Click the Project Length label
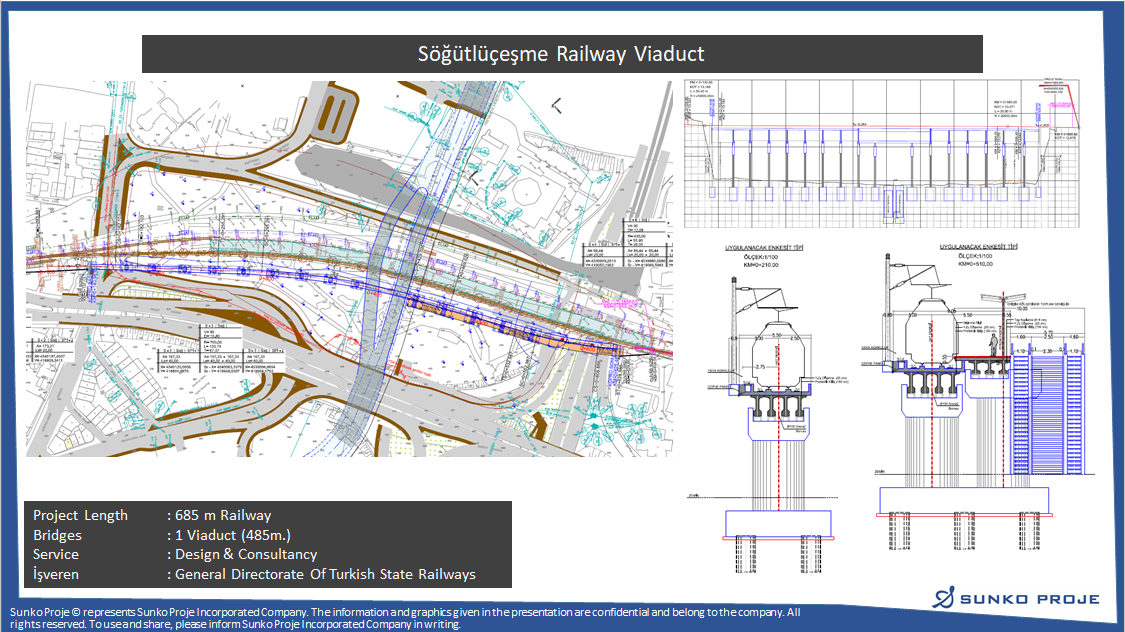Viewport: 1125px width, 632px height. (x=80, y=516)
